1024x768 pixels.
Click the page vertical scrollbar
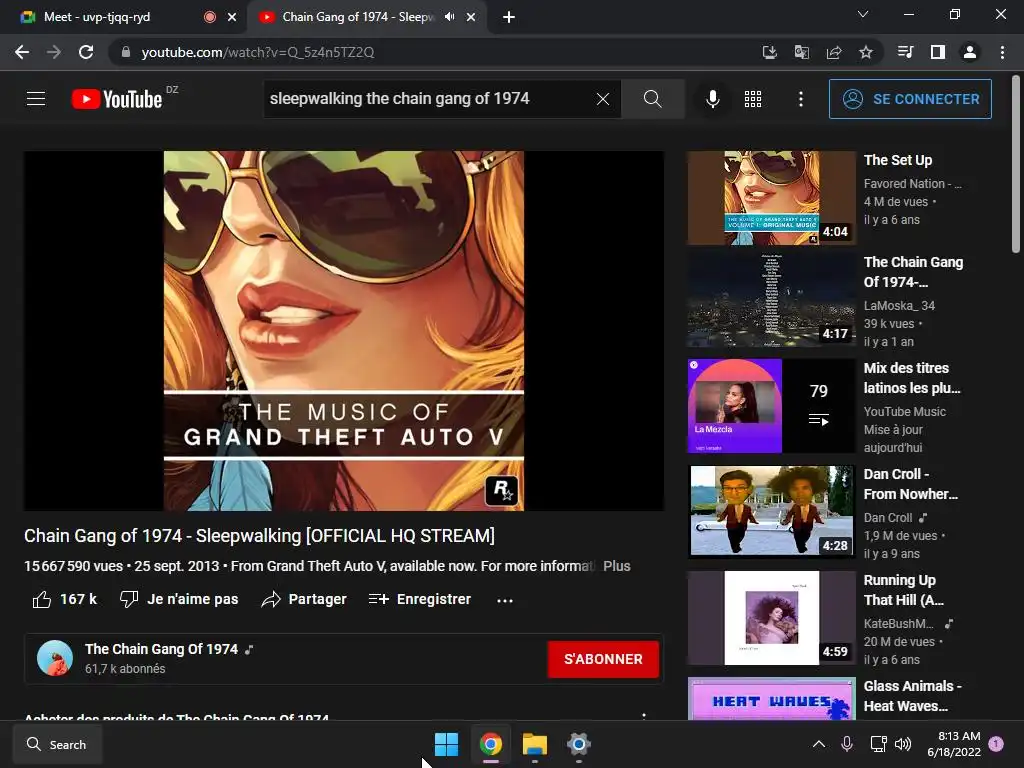(x=1016, y=163)
